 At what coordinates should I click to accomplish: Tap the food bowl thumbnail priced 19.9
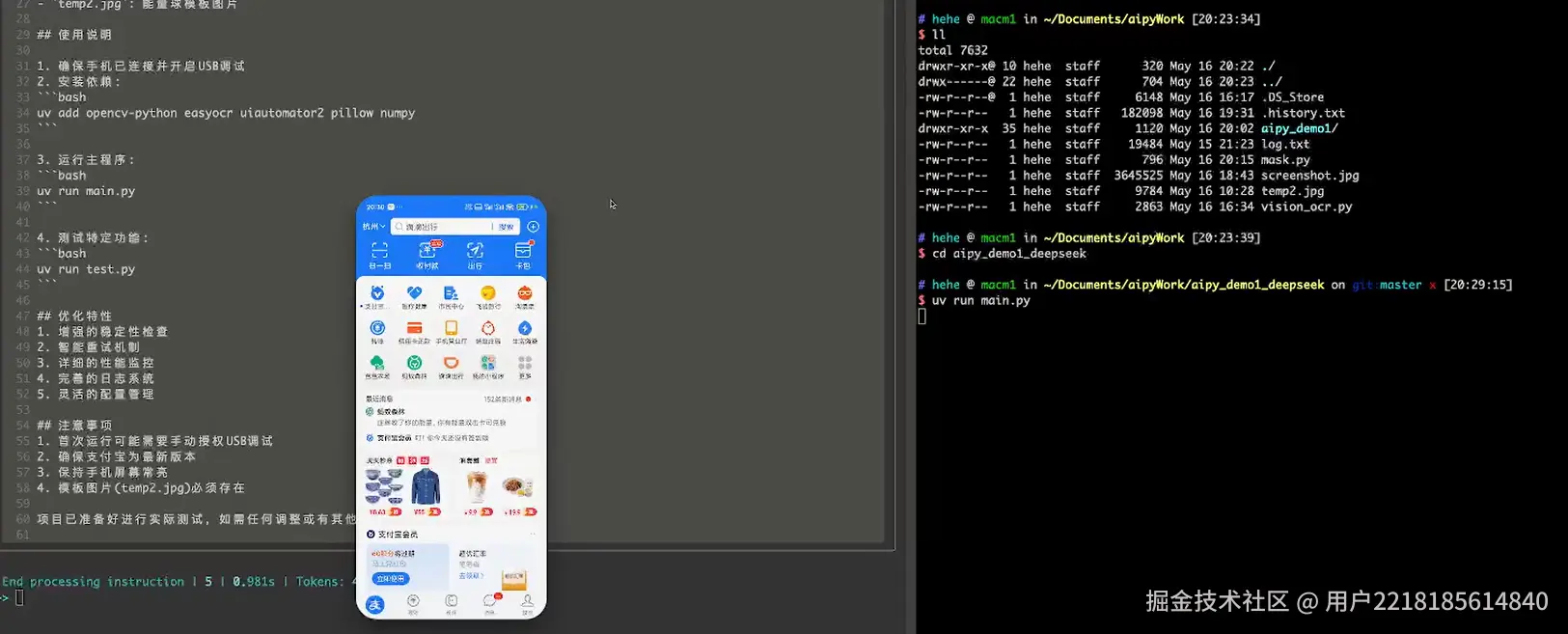point(518,487)
